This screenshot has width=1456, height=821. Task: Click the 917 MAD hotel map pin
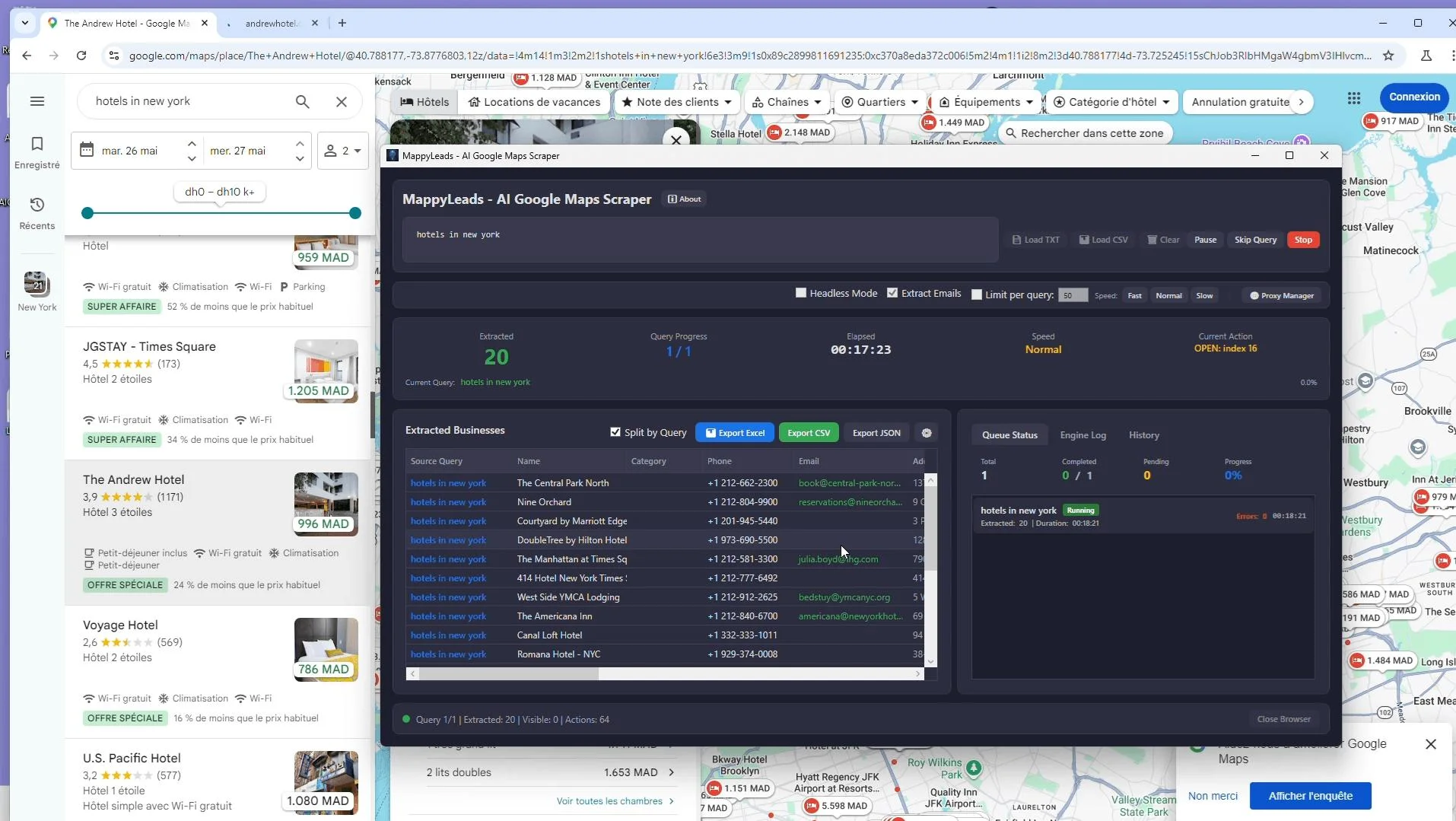(1391, 121)
